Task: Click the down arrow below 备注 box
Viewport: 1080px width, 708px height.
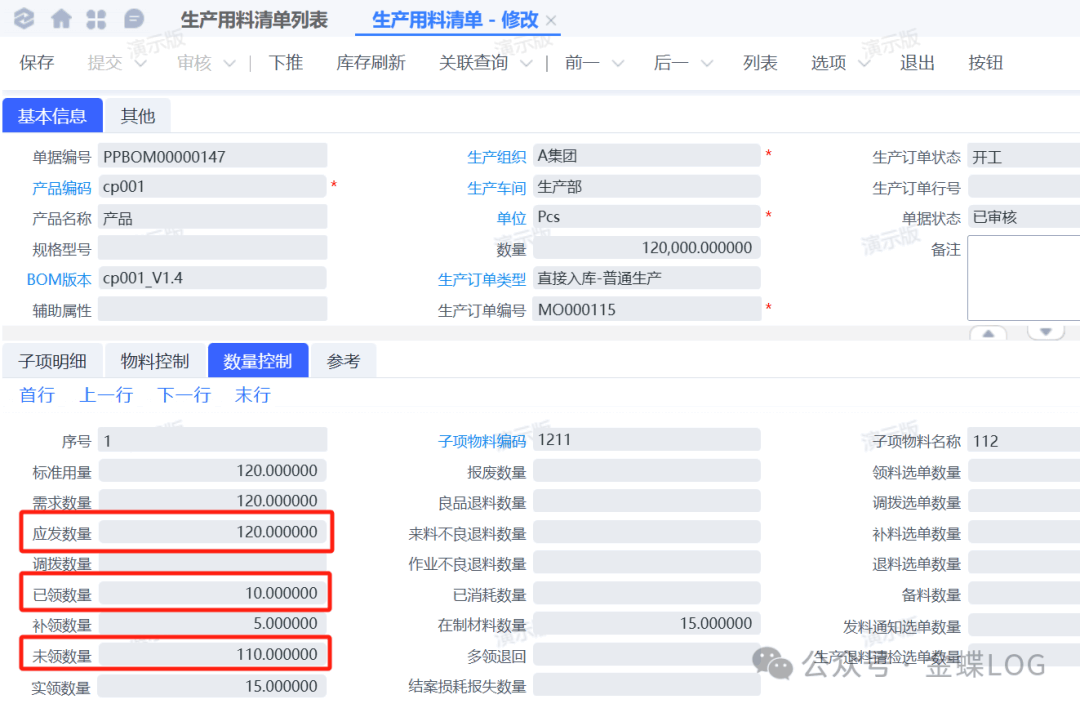Action: (1045, 333)
